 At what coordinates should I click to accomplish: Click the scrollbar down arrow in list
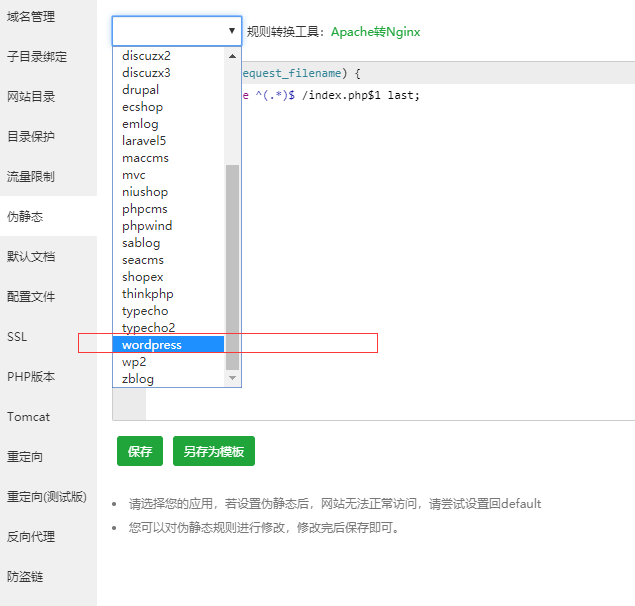233,379
